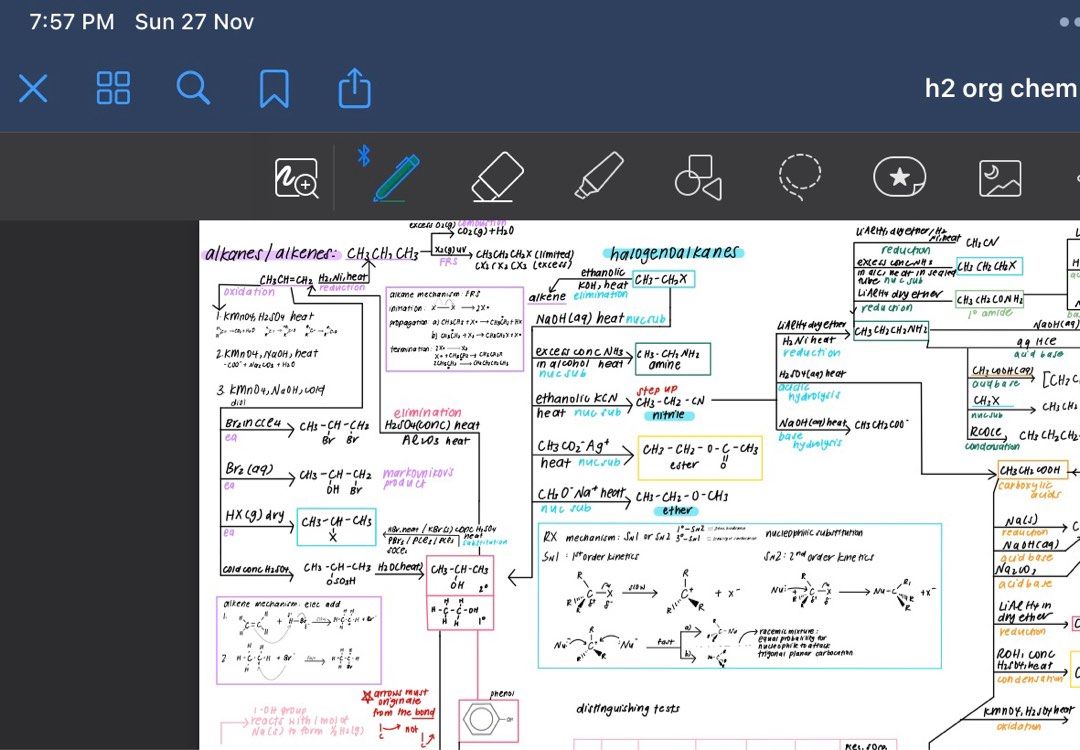This screenshot has height=750, width=1080.
Task: Tap the date in the status bar
Action: [x=193, y=20]
